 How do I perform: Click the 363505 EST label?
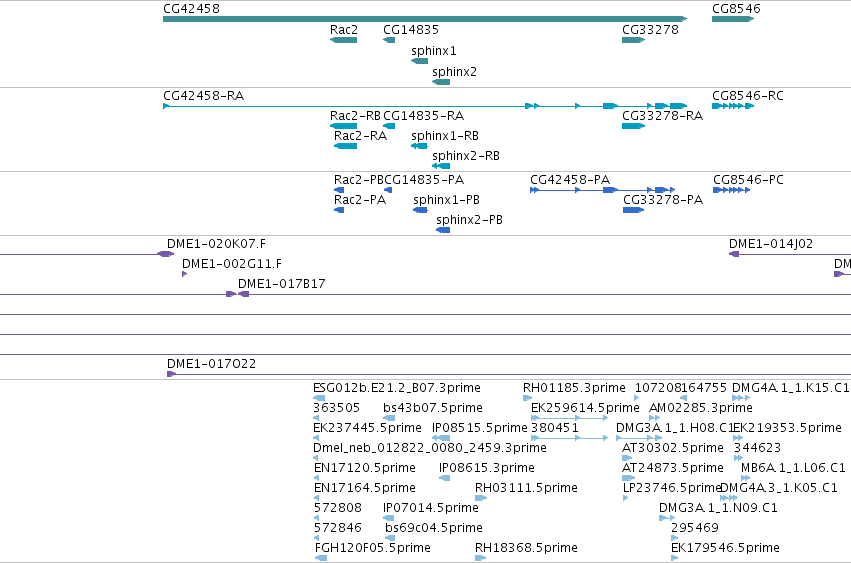(336, 408)
